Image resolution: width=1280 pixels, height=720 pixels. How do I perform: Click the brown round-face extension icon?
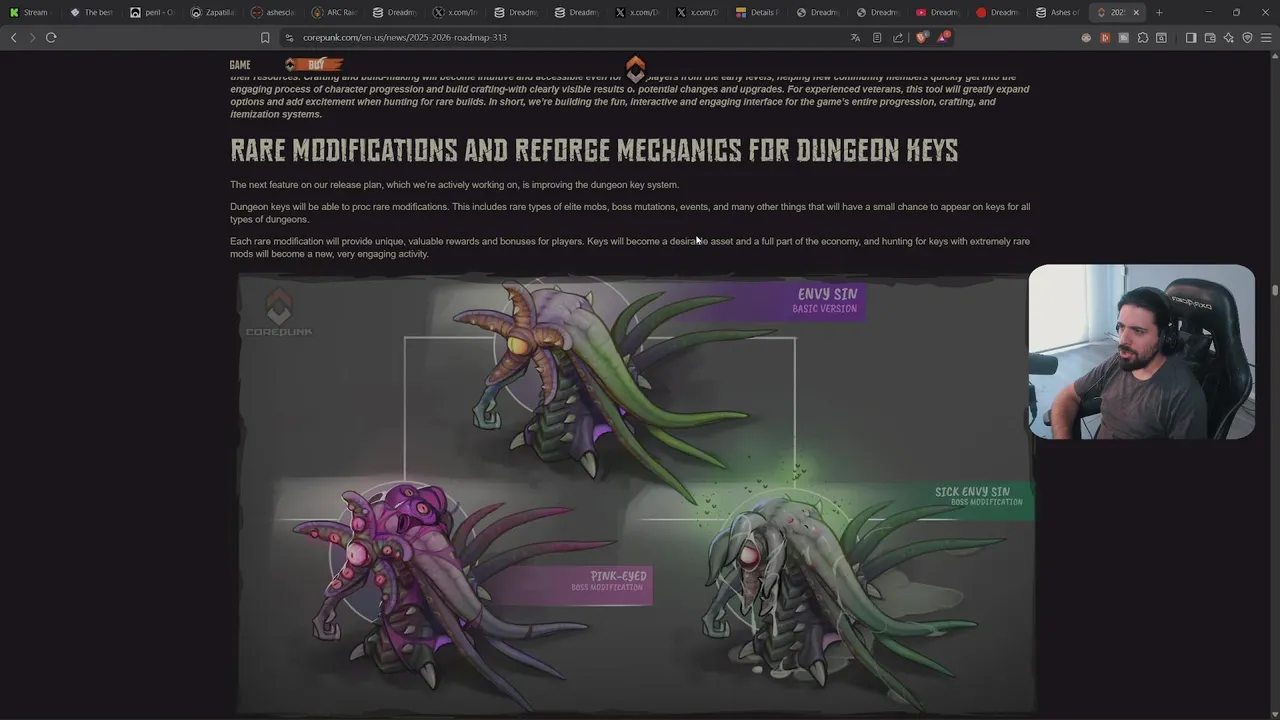(x=1086, y=37)
